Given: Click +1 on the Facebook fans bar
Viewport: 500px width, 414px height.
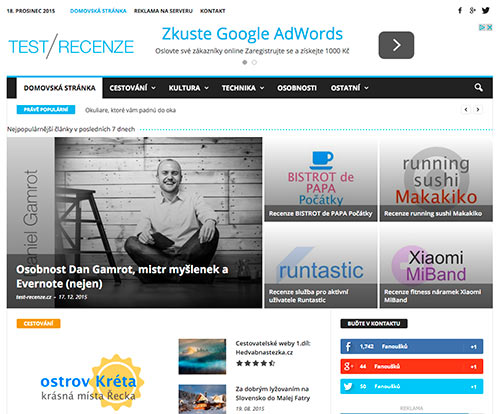Looking at the screenshot, I should click(x=473, y=347).
